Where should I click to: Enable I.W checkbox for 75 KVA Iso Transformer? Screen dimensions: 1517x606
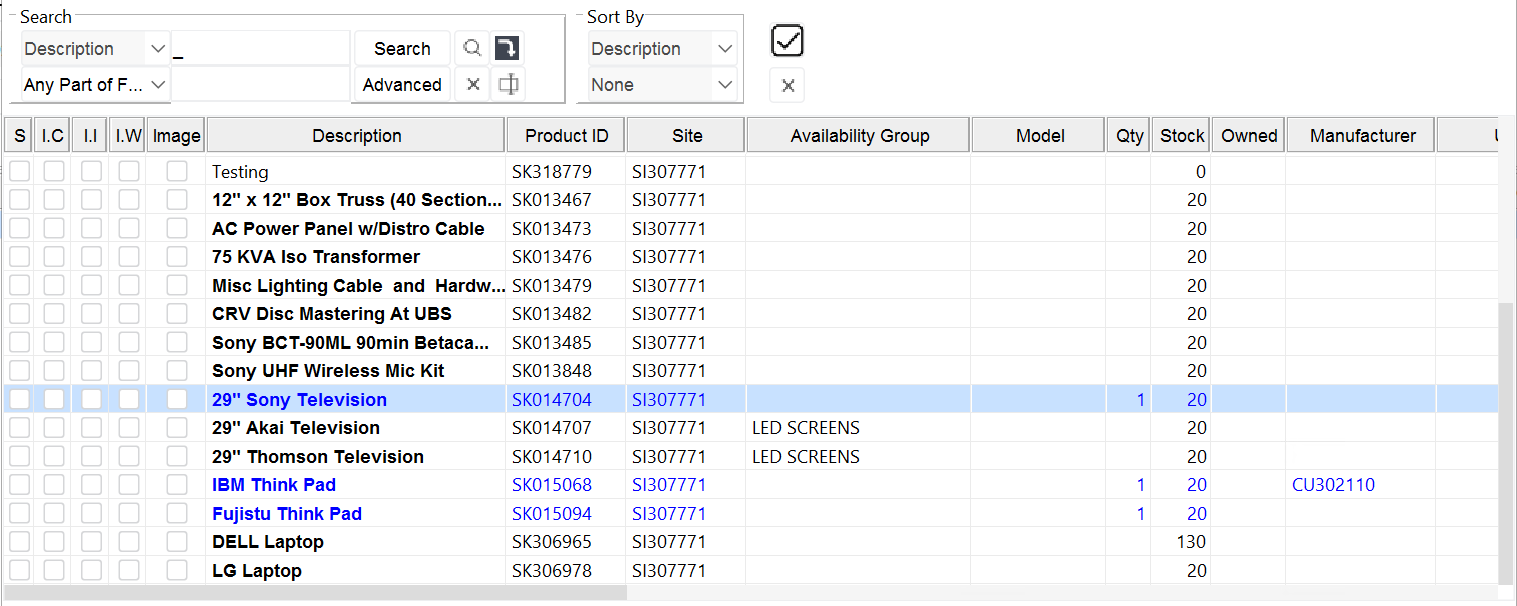click(129, 257)
